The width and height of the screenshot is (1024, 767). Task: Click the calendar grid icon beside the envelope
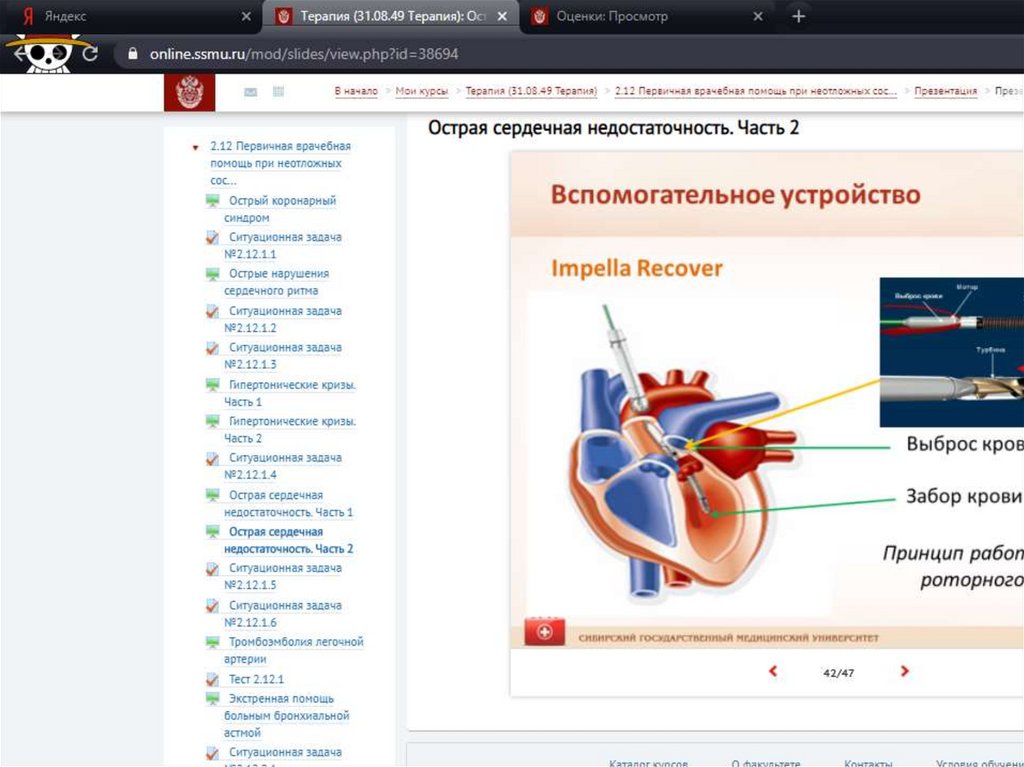pyautogui.click(x=278, y=92)
